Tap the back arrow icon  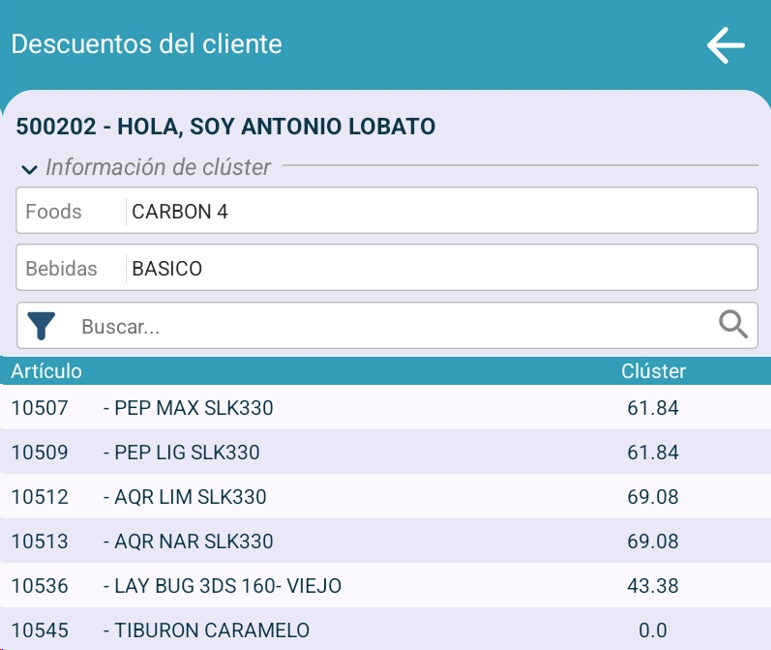click(x=725, y=45)
